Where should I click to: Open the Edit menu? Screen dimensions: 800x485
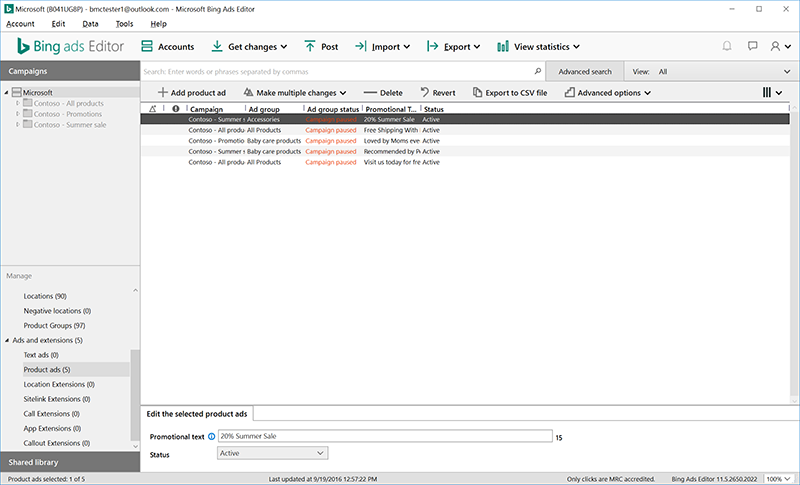point(58,24)
